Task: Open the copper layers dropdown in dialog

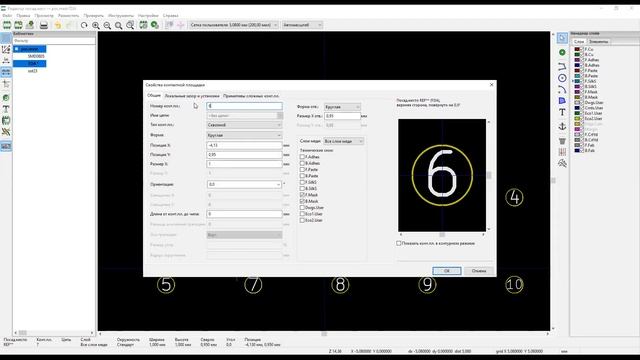Action: [x=343, y=141]
